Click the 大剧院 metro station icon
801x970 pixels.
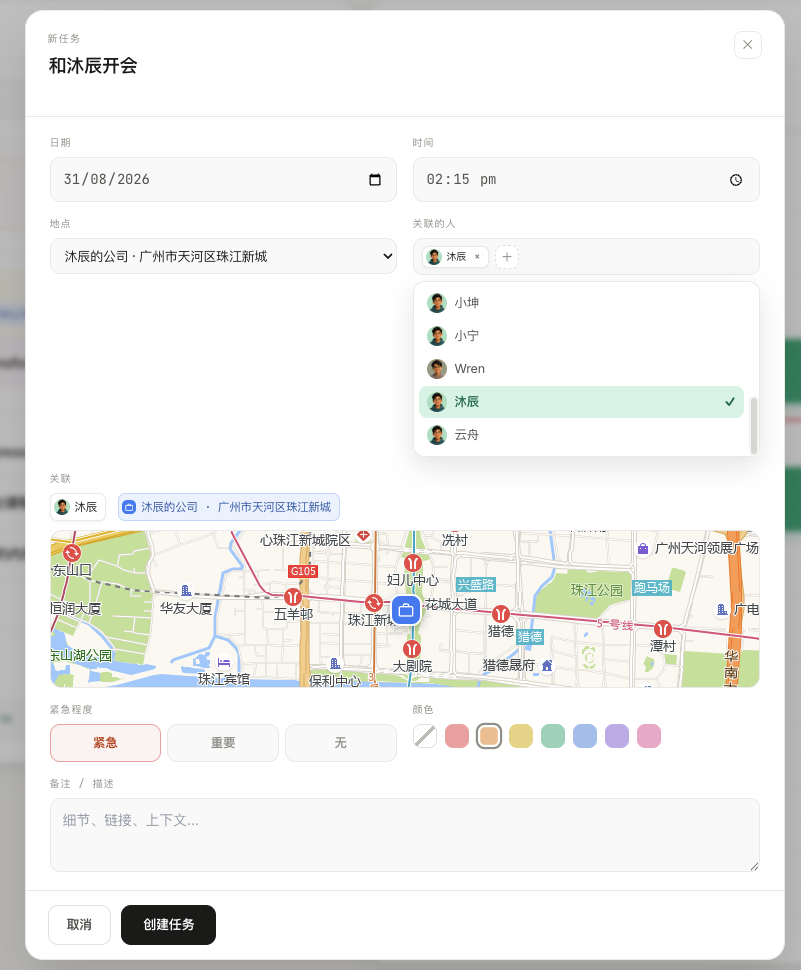click(412, 648)
